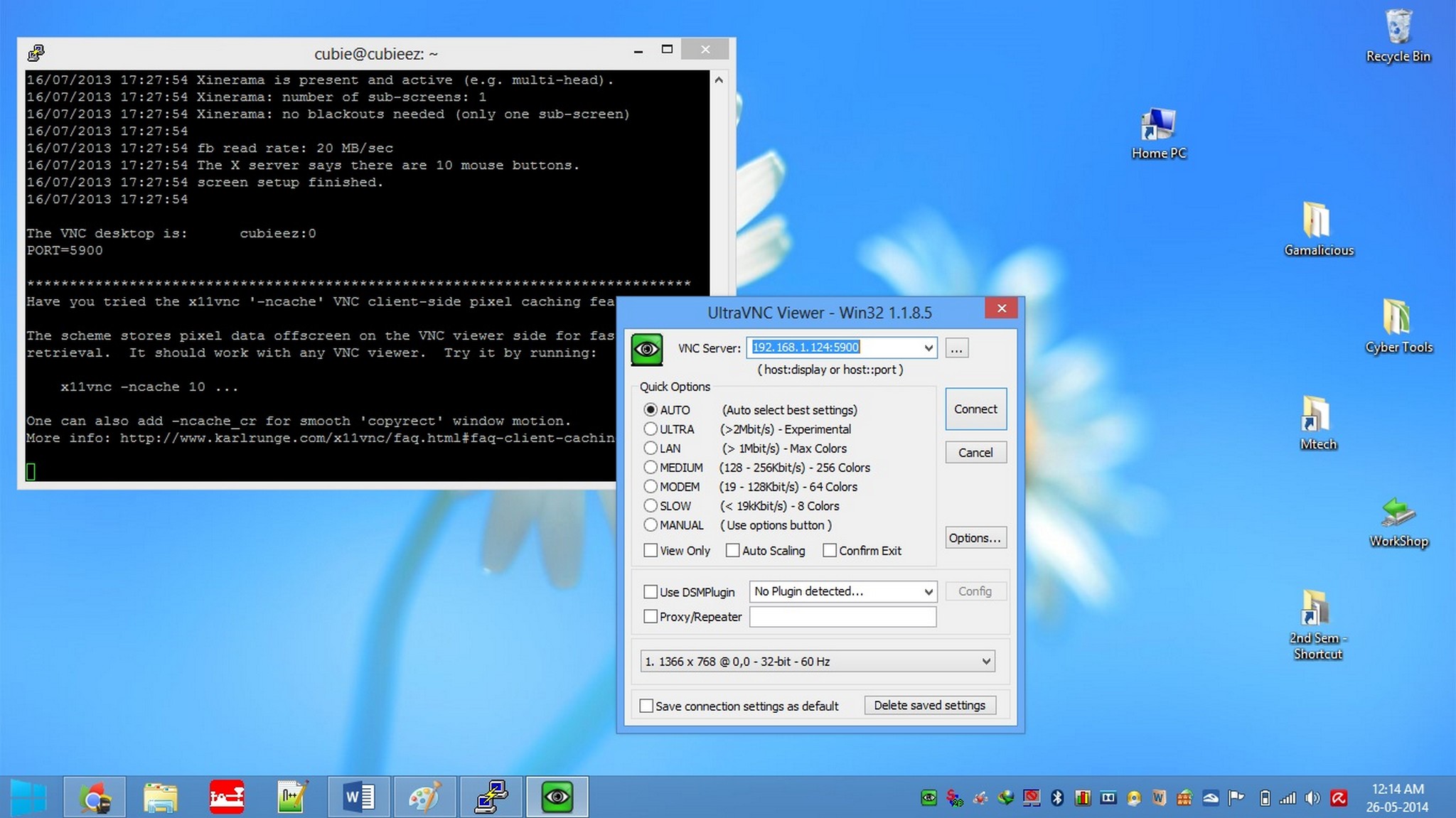
Task: Click Connect to VNC server button
Action: click(974, 408)
